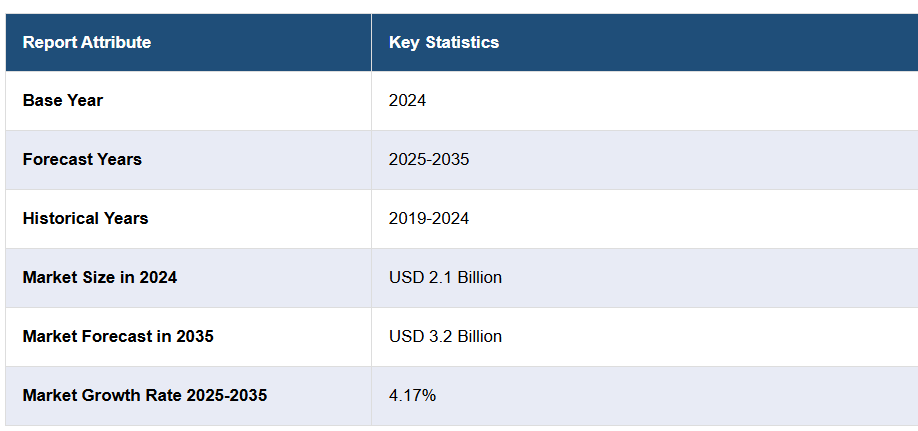This screenshot has width=918, height=431.
Task: Click the 2025-2035 forecast years value
Action: click(x=429, y=159)
